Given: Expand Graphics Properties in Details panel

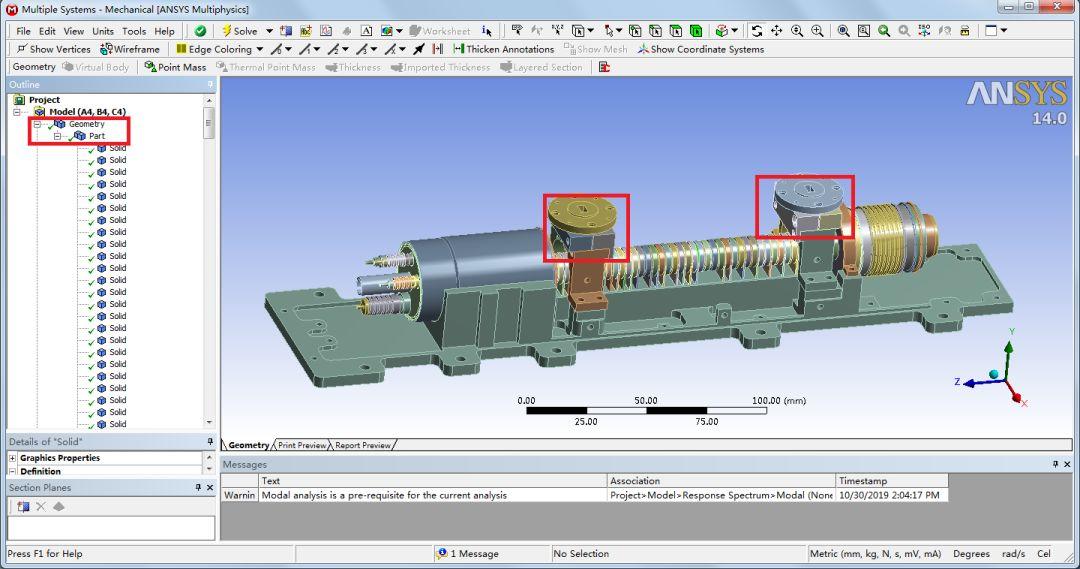Looking at the screenshot, I should coord(12,458).
